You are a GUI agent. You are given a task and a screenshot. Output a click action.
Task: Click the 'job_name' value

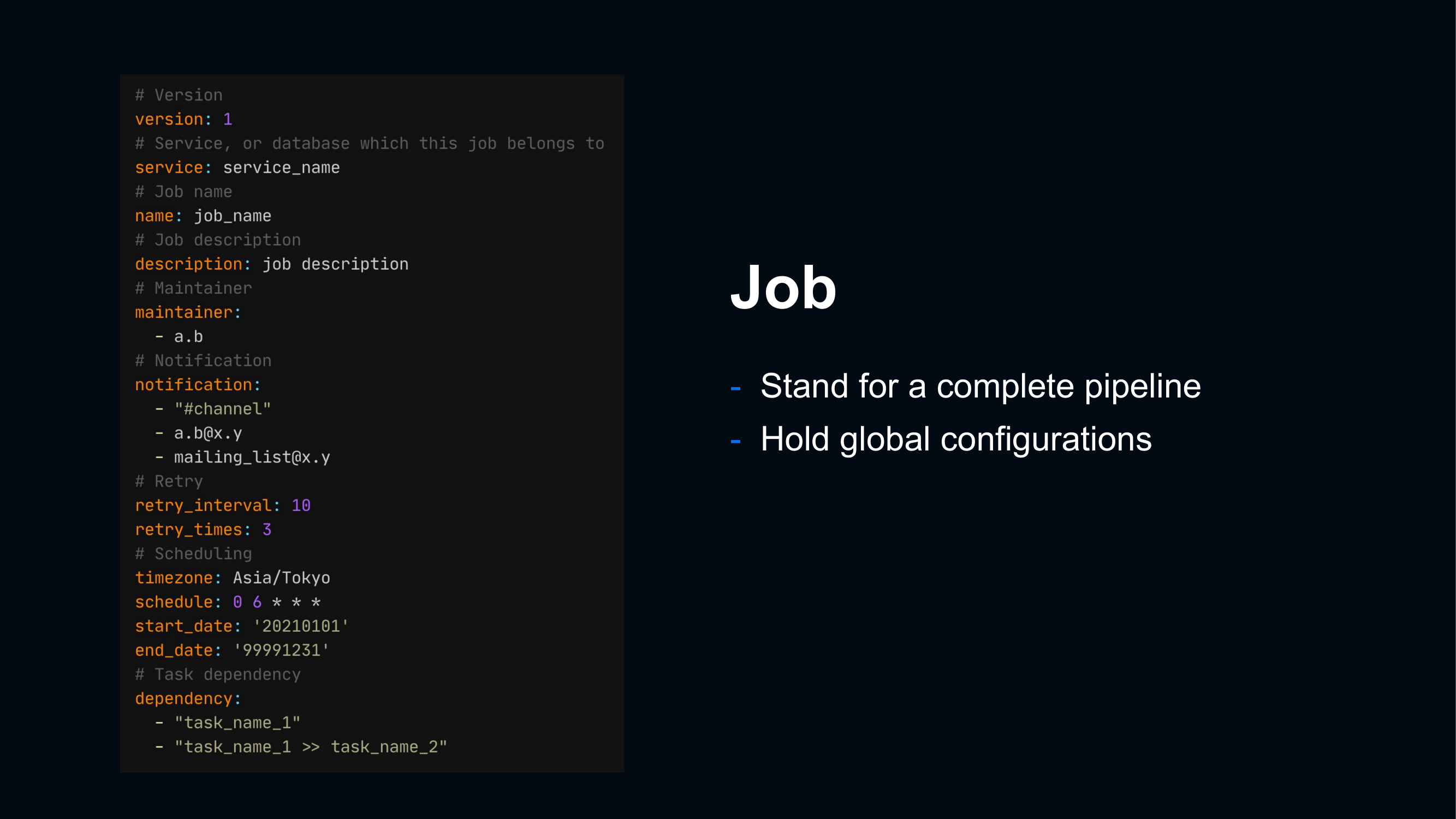pyautogui.click(x=233, y=216)
